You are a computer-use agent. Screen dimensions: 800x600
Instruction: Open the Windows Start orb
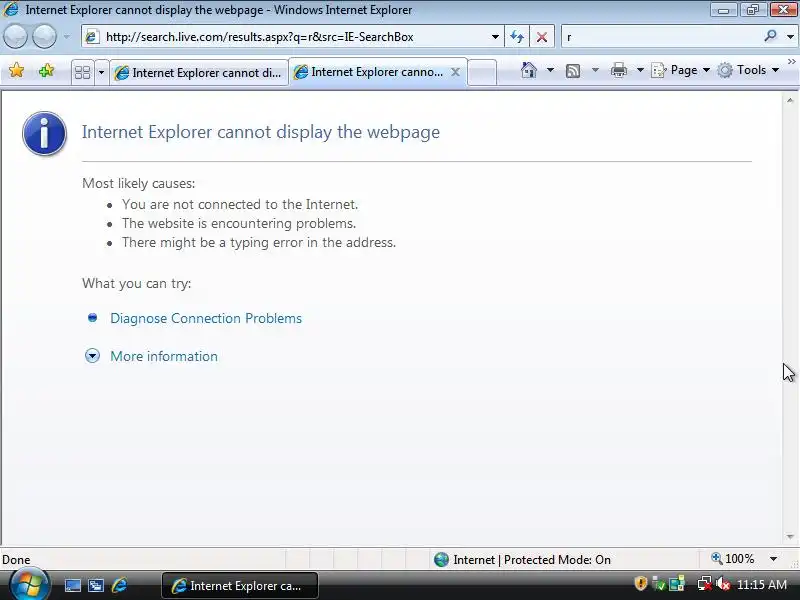coord(29,584)
